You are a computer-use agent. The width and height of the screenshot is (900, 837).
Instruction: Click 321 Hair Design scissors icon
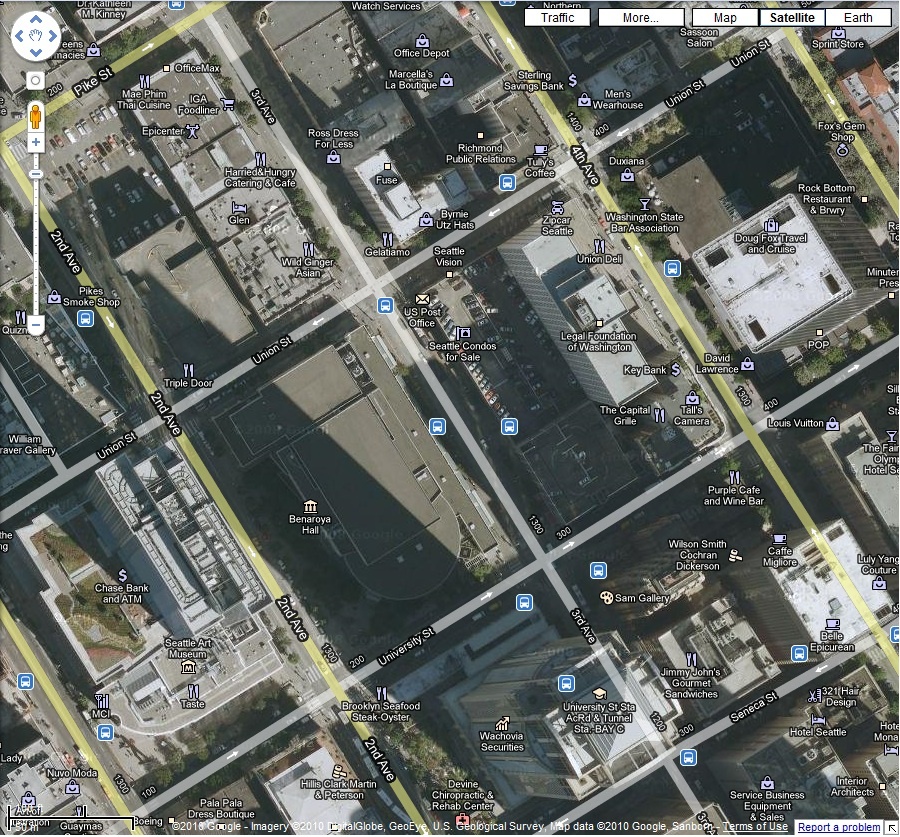tap(814, 696)
